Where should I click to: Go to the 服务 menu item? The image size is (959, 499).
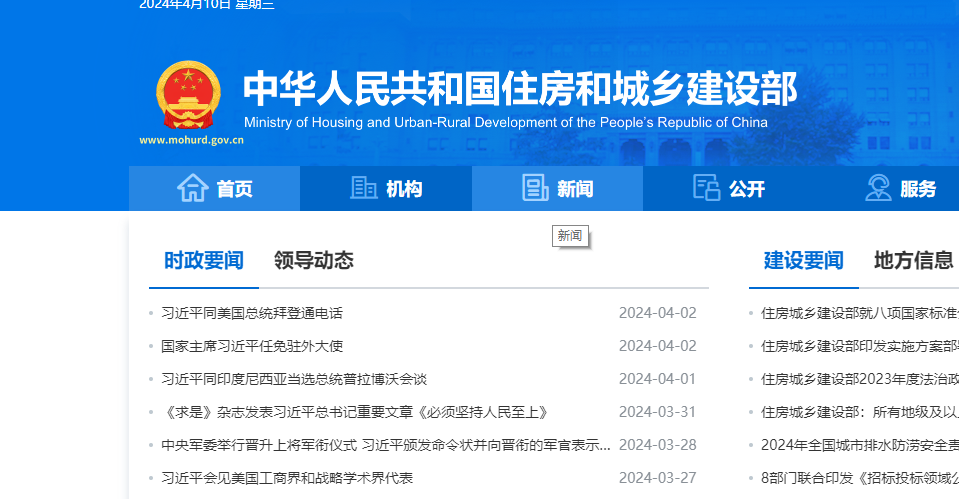click(918, 189)
